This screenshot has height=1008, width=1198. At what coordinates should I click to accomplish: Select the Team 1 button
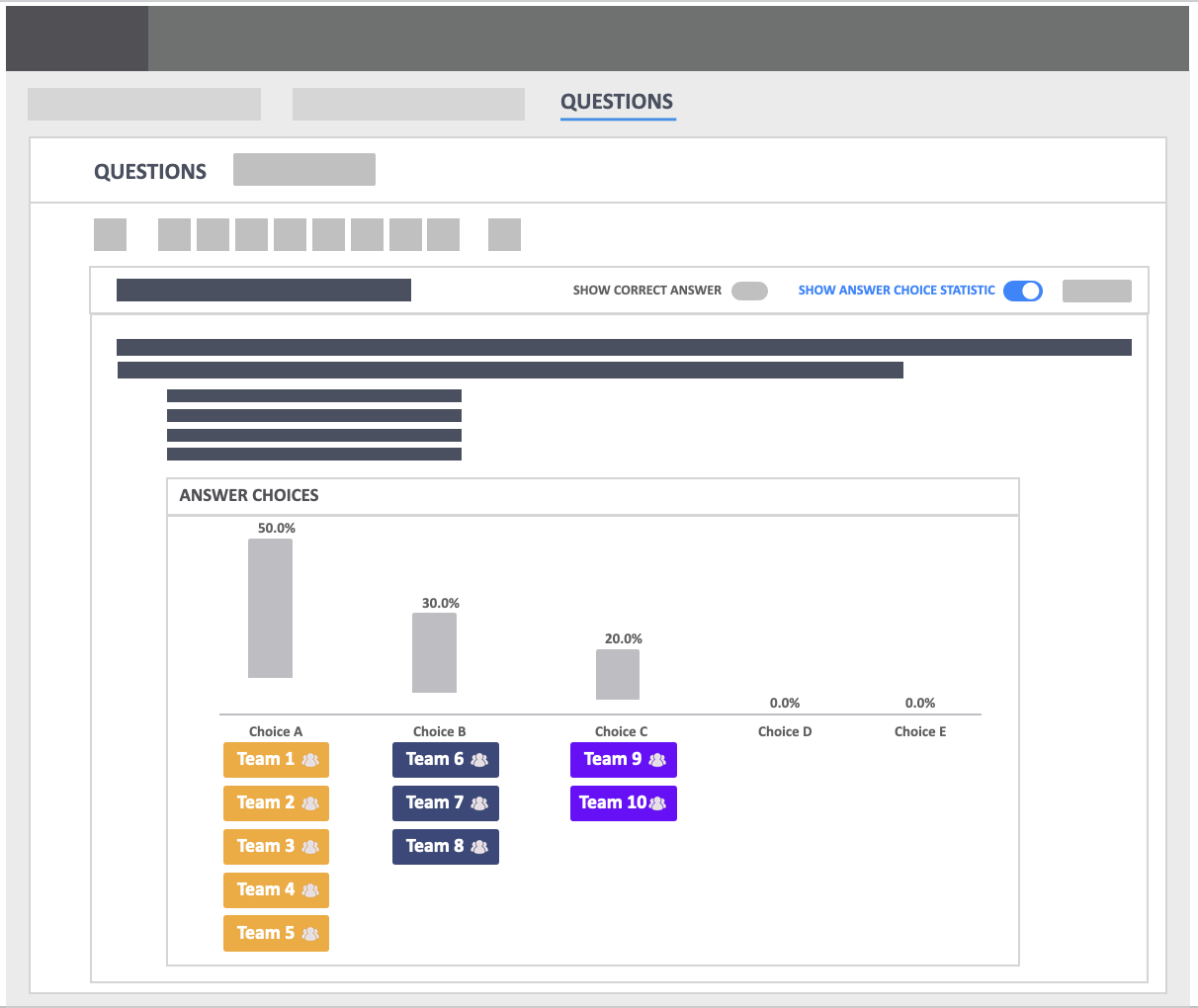pos(276,760)
